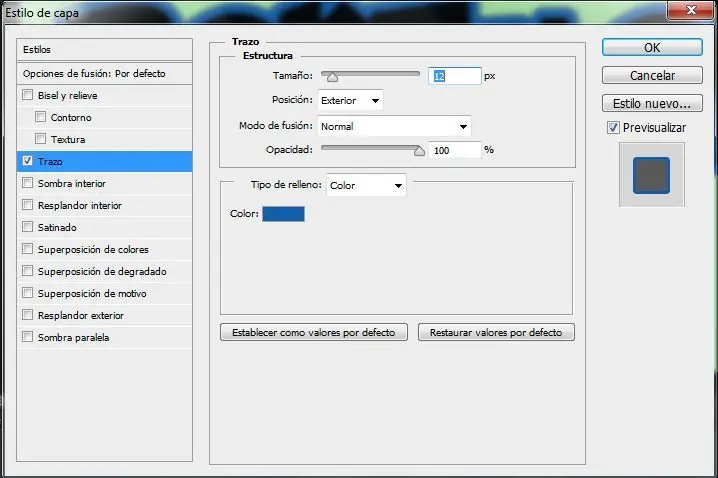Screen dimensions: 718x478
Task: Open the blue stroke Color swatch
Action: (283, 214)
